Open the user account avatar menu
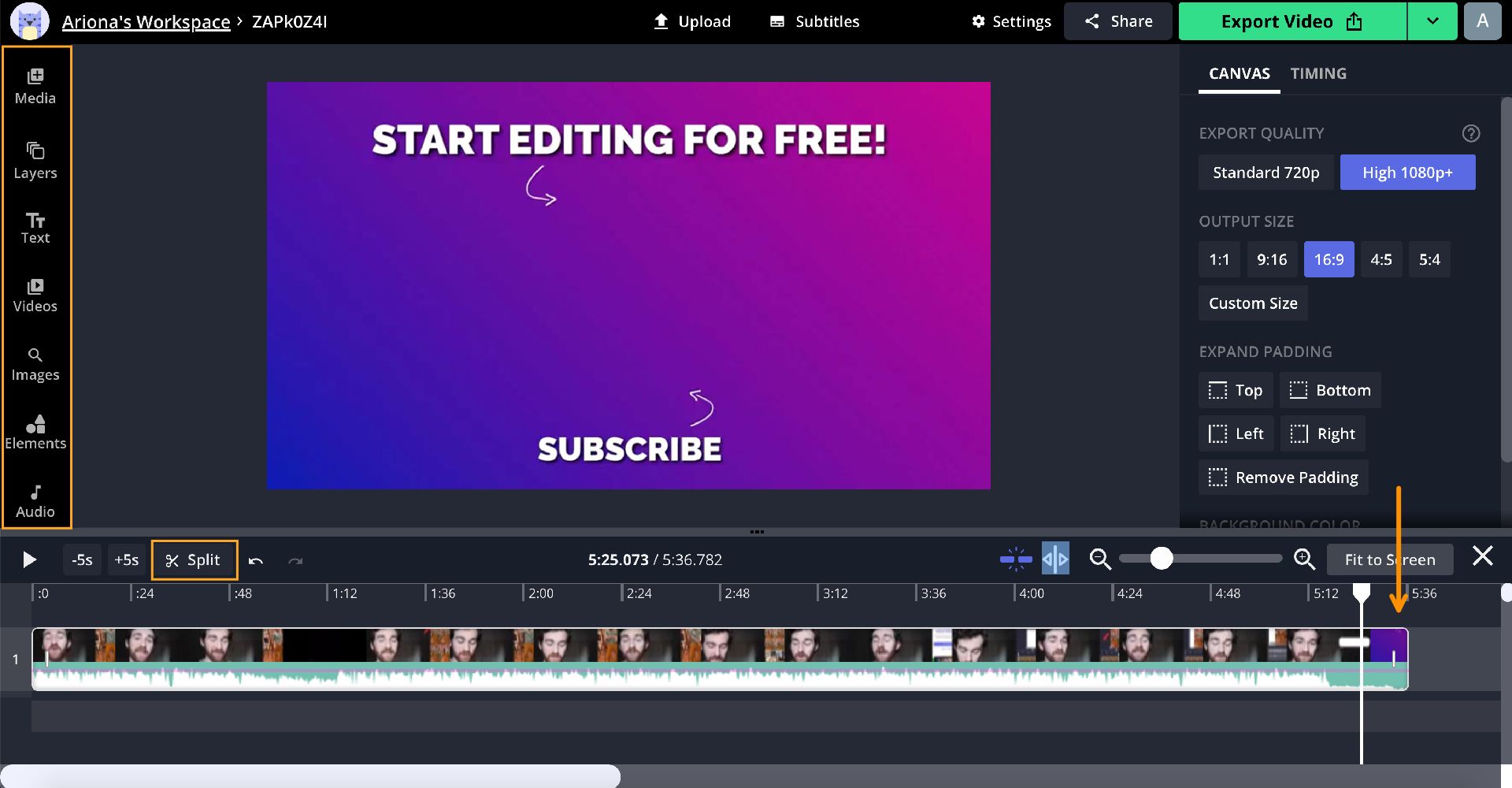1512x788 pixels. pyautogui.click(x=1482, y=21)
